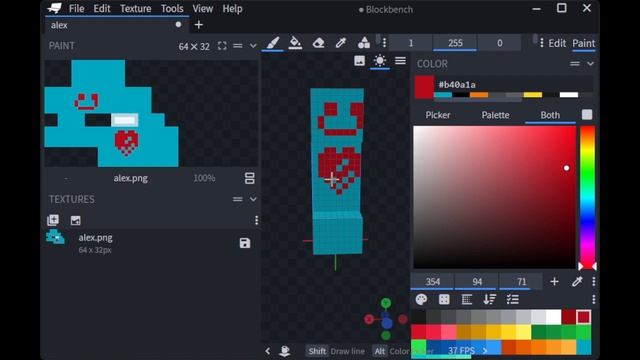
Task: Click the palette icon below color picker
Action: click(x=421, y=299)
